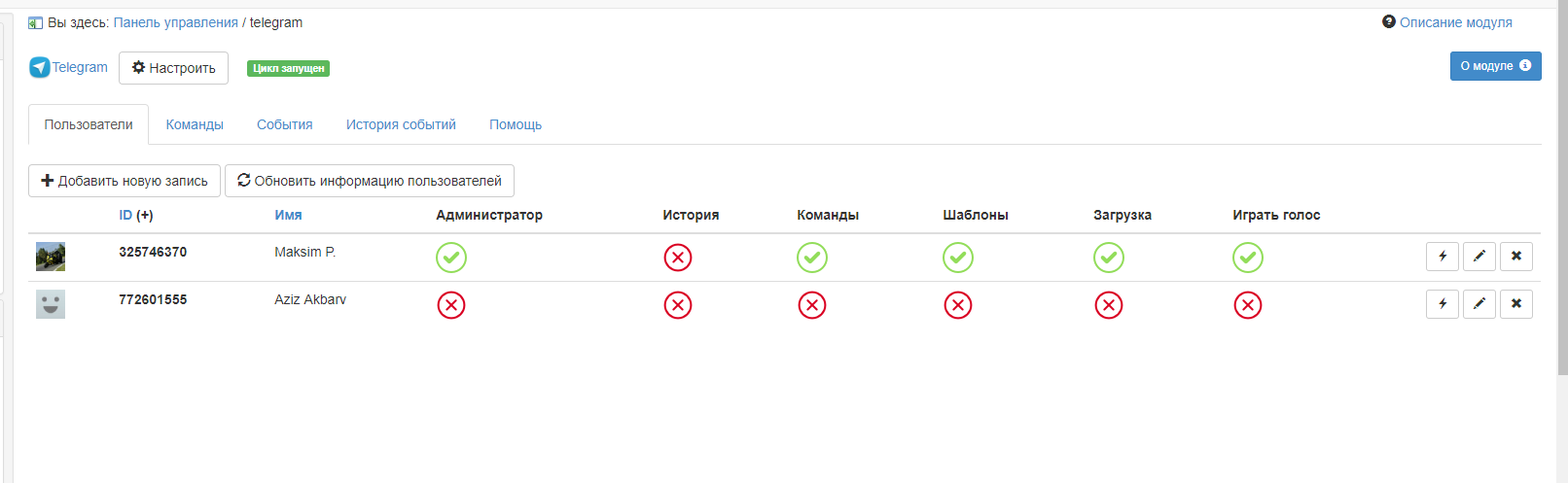Click Добавить новую запись button
Viewport: 1568px width, 483px height.
[x=125, y=181]
